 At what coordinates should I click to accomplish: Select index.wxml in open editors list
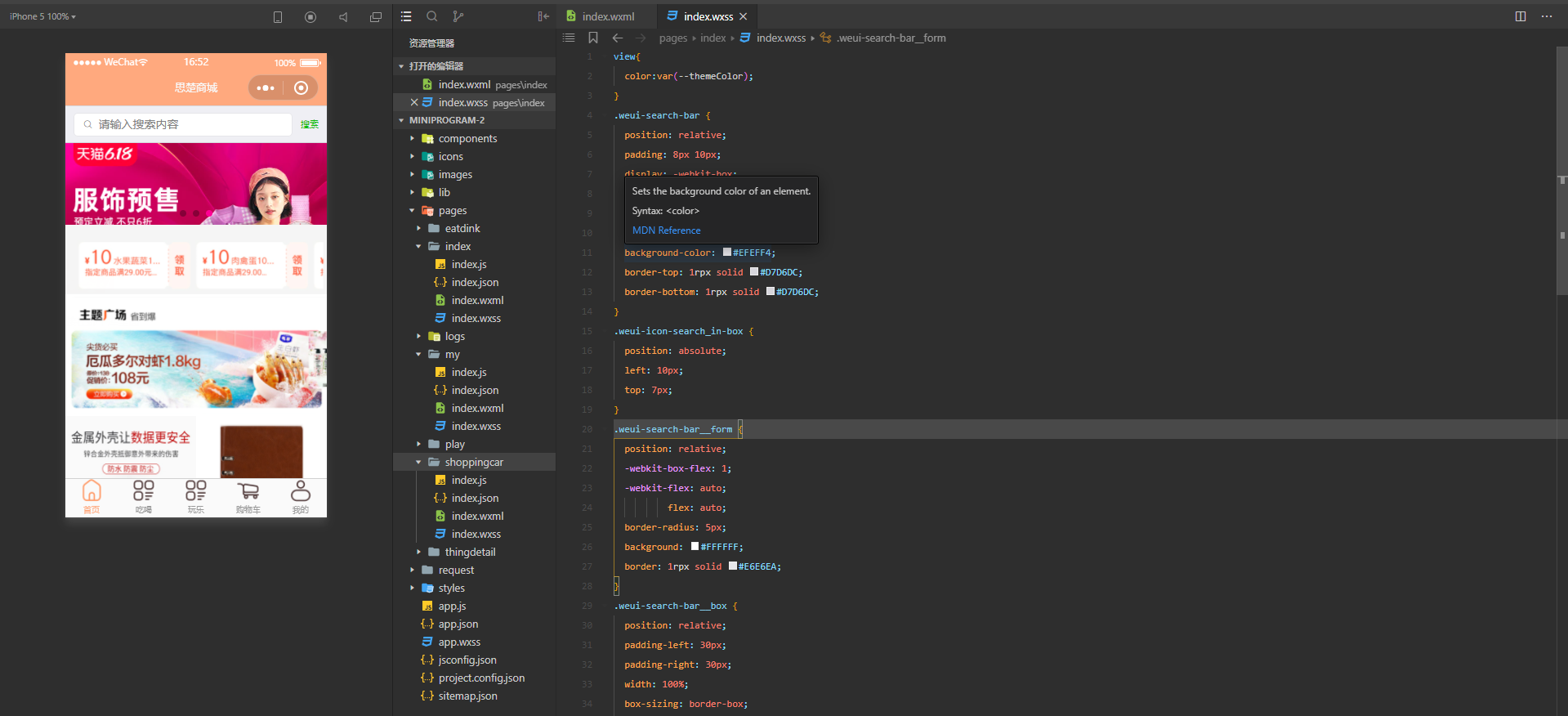(475, 84)
